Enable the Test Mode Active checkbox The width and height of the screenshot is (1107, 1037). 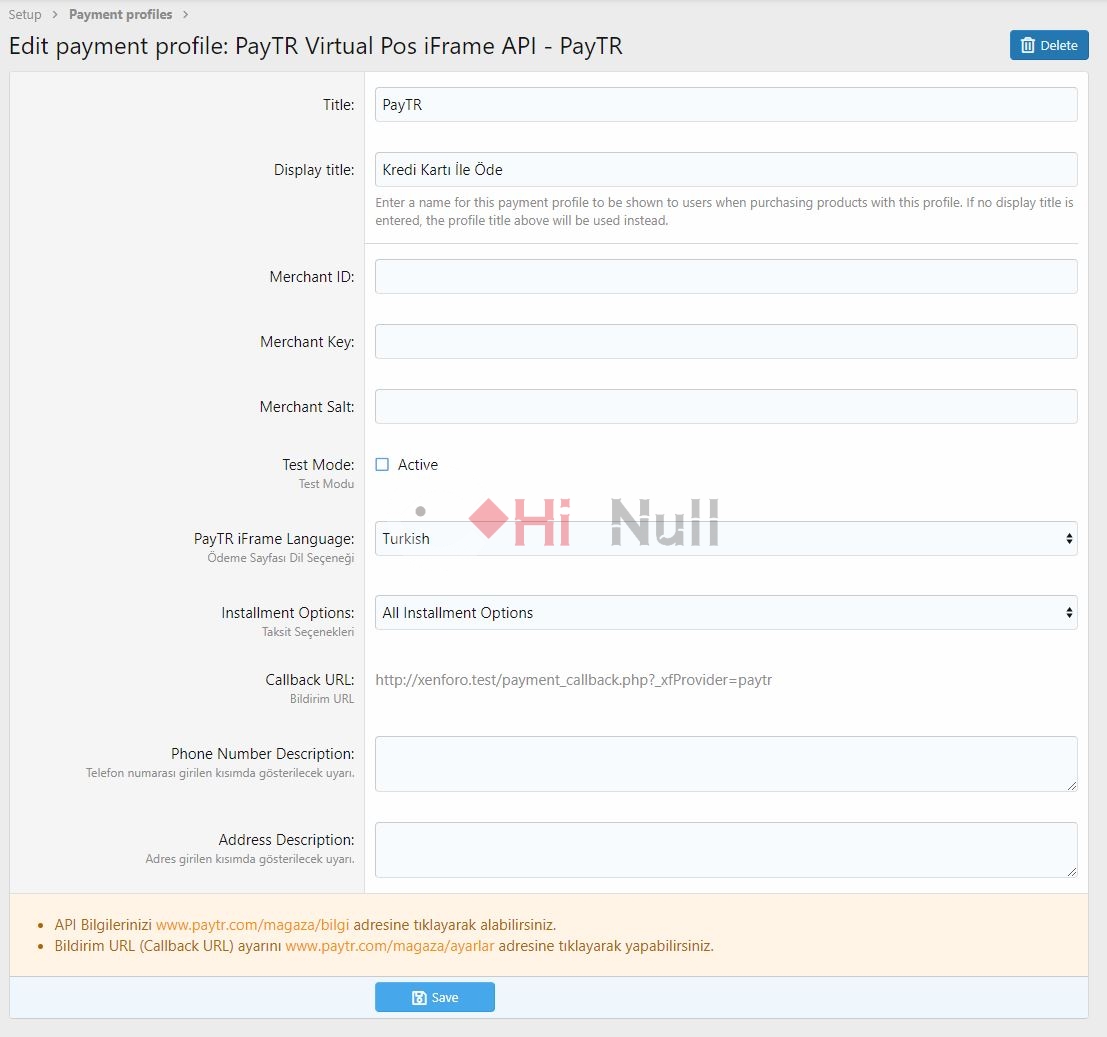click(x=382, y=464)
